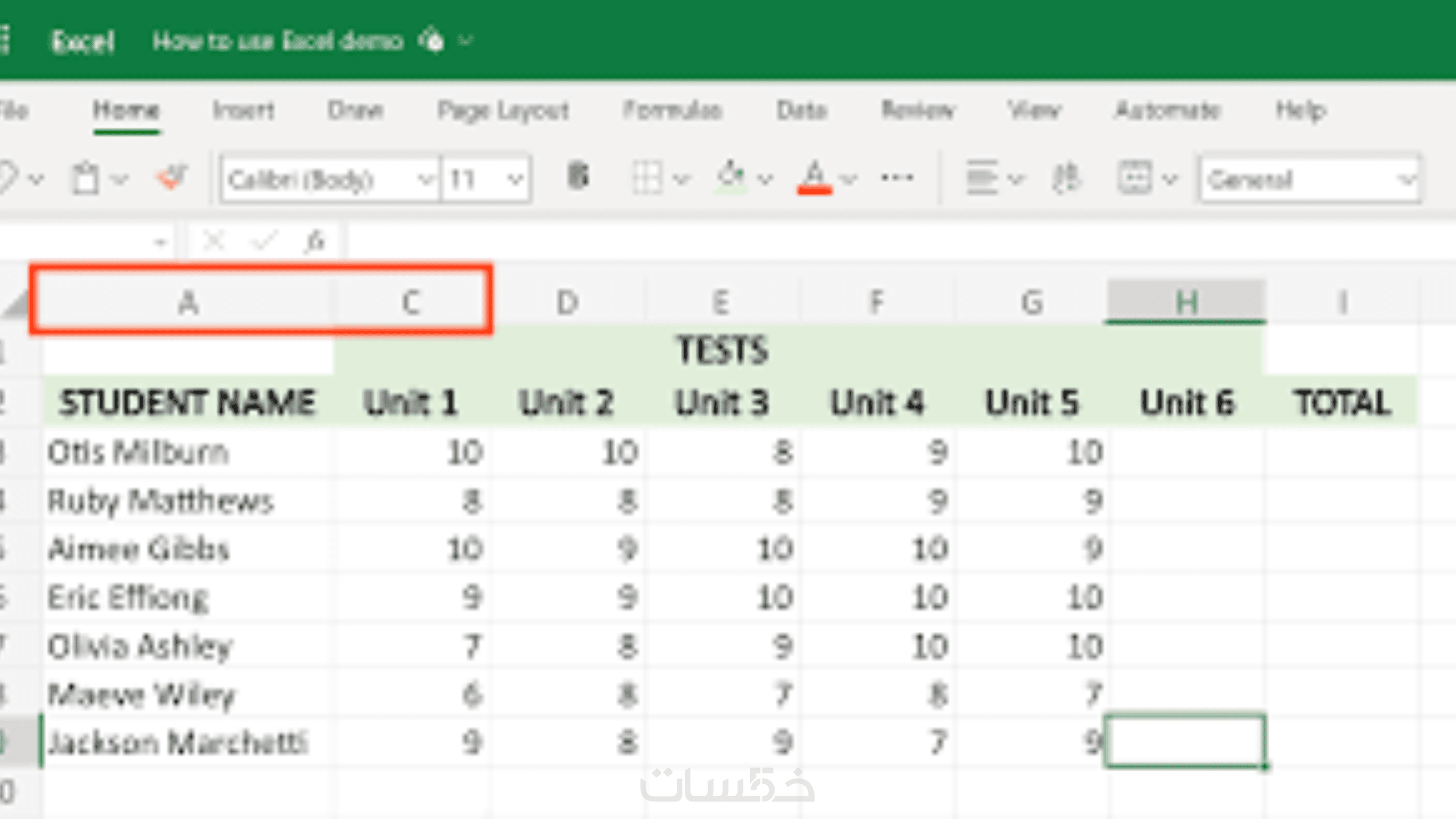
Task: Open the General number format dropdown
Action: click(1406, 180)
